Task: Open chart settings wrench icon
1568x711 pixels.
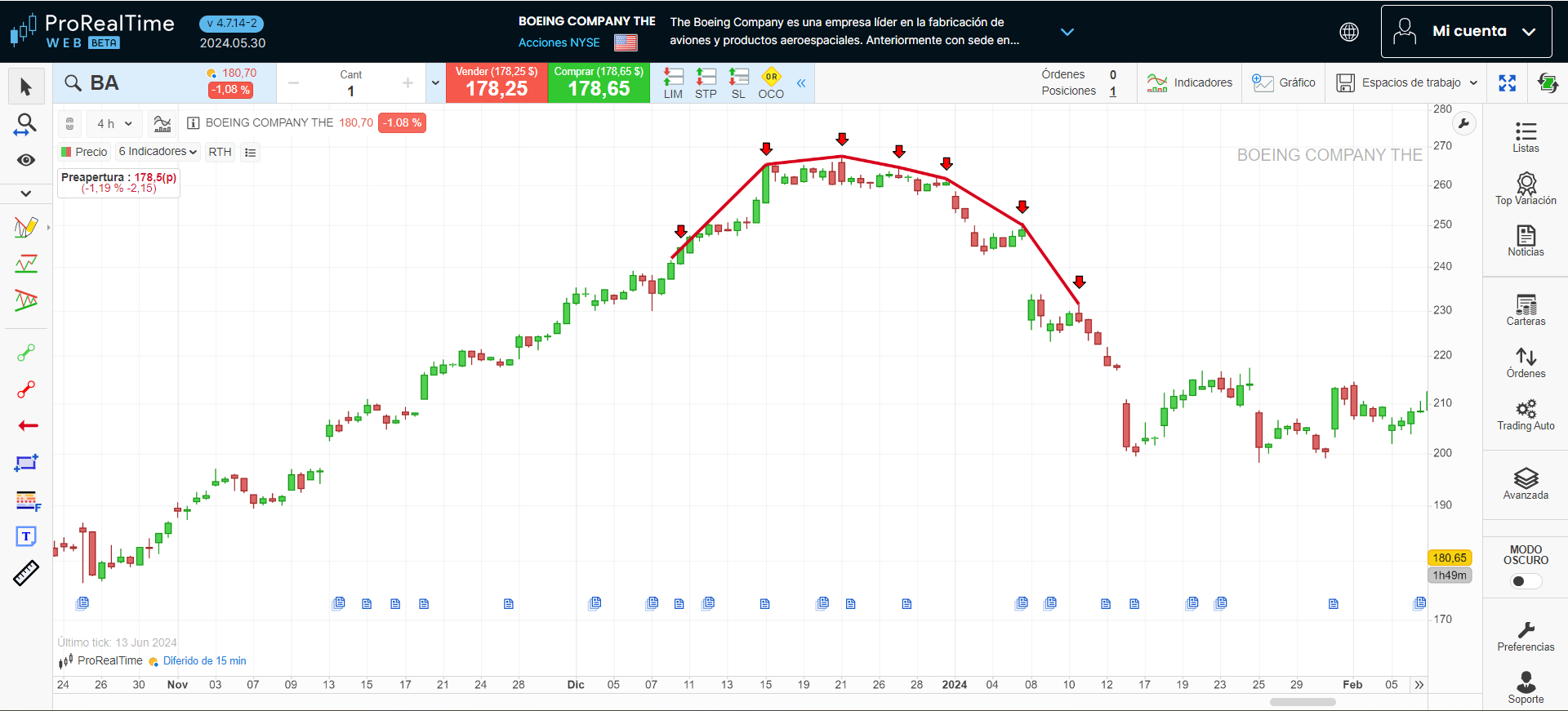Action: tap(1463, 124)
